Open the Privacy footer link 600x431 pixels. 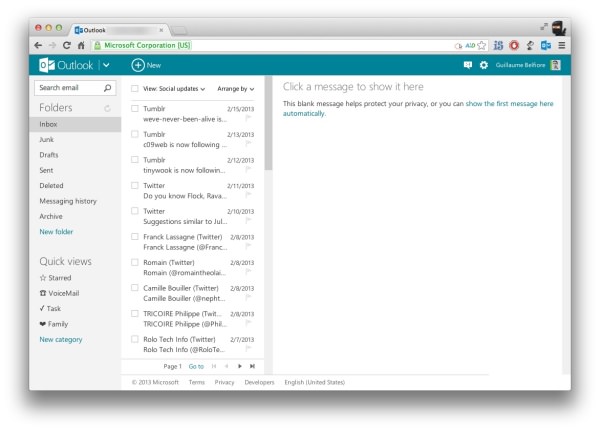[224, 382]
